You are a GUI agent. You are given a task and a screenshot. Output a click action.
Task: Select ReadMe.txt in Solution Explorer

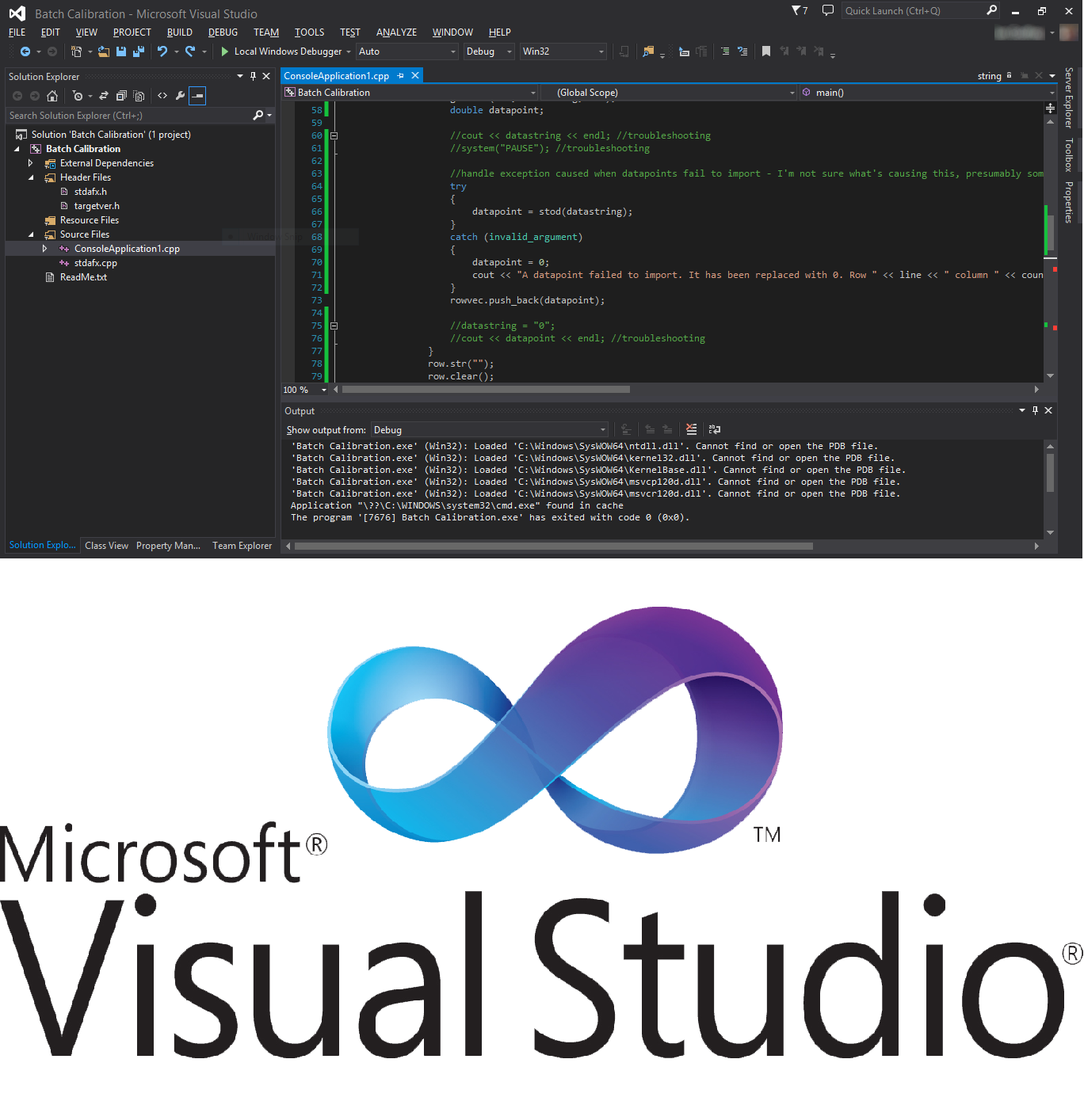(x=83, y=277)
